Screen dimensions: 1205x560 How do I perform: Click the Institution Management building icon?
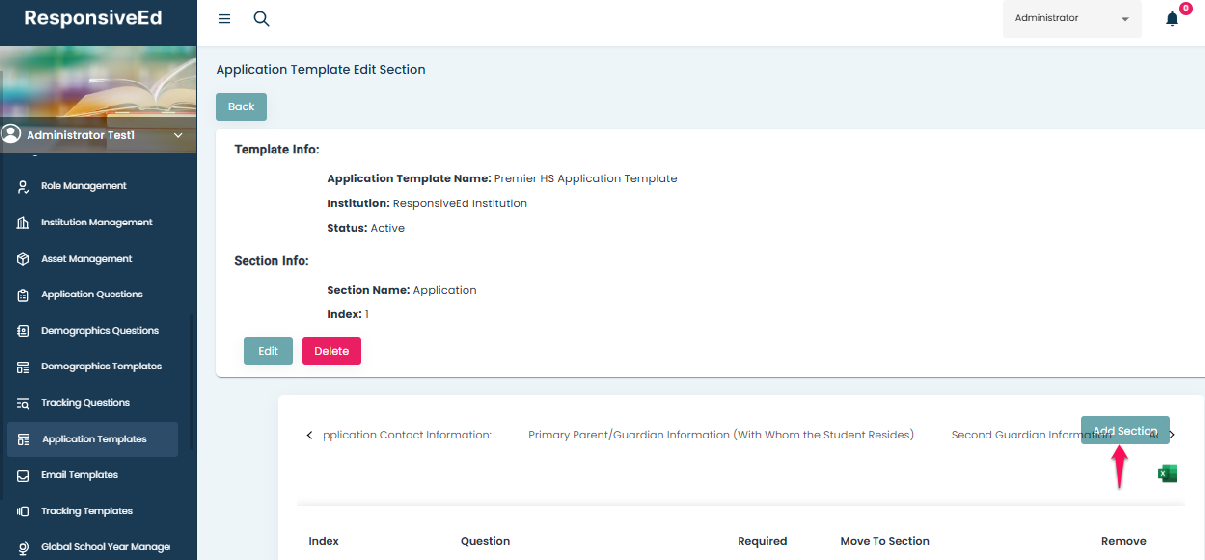click(23, 223)
